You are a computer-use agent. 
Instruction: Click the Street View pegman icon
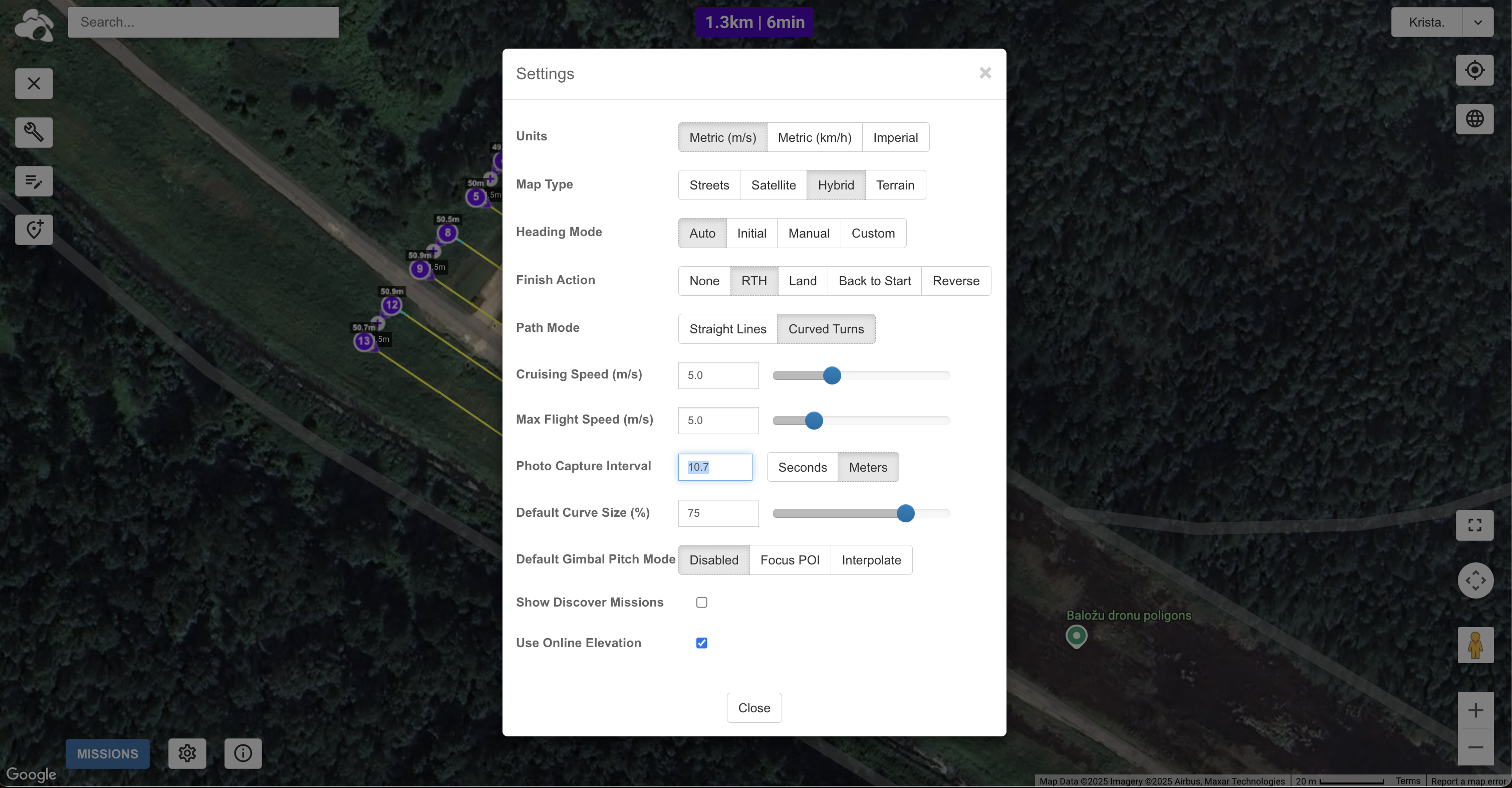1474,645
